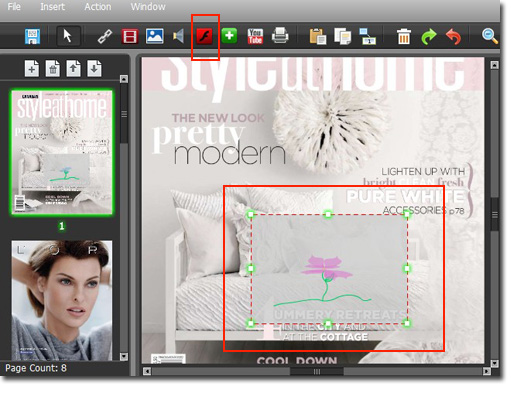
Task: Open the Insert menu
Action: [53, 7]
